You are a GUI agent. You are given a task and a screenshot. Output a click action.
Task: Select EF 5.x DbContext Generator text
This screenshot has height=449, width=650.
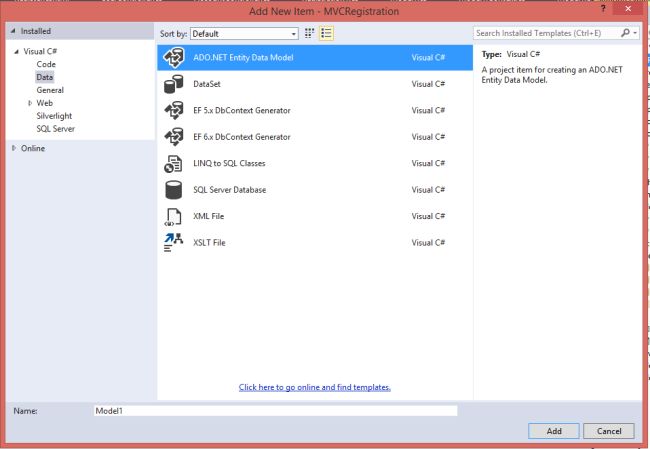pyautogui.click(x=242, y=111)
